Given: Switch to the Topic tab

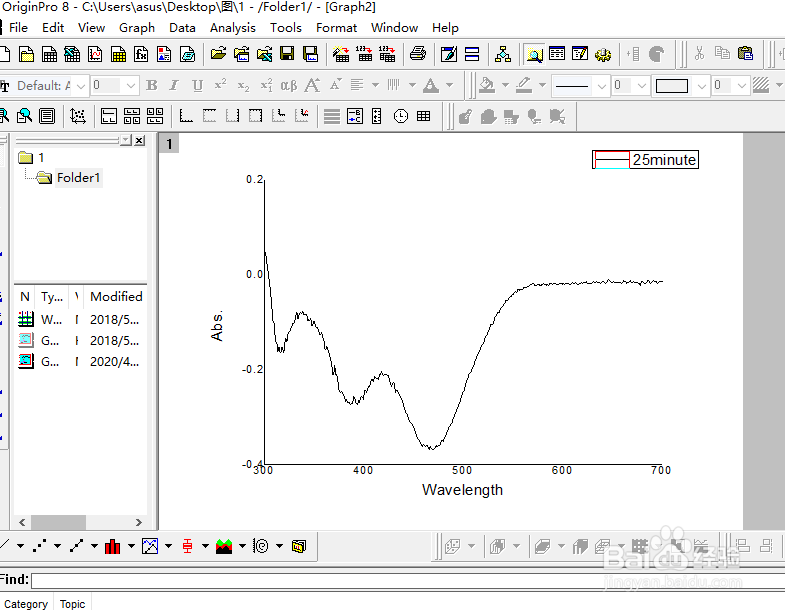Looking at the screenshot, I should pyautogui.click(x=73, y=603).
